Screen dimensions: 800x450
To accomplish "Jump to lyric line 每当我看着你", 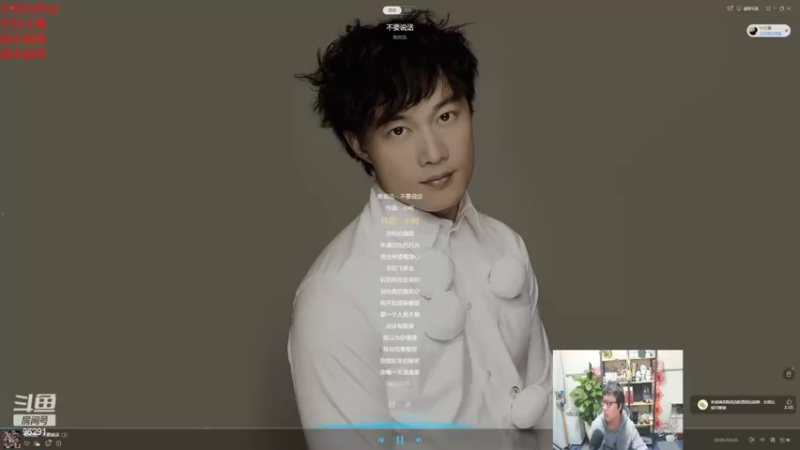I will pyautogui.click(x=400, y=349).
